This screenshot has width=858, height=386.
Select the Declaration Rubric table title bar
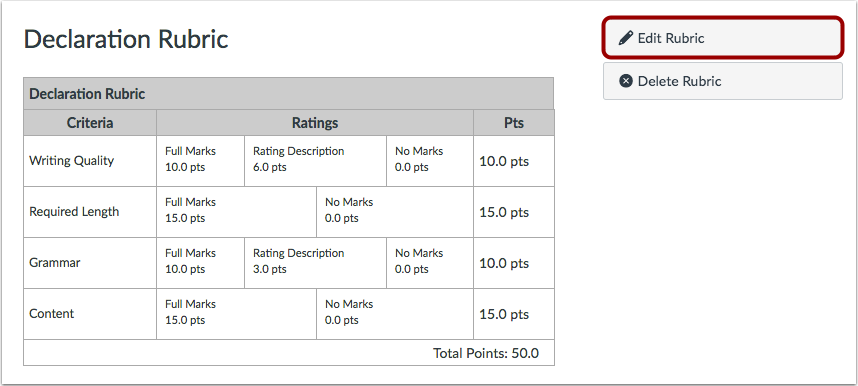click(288, 94)
